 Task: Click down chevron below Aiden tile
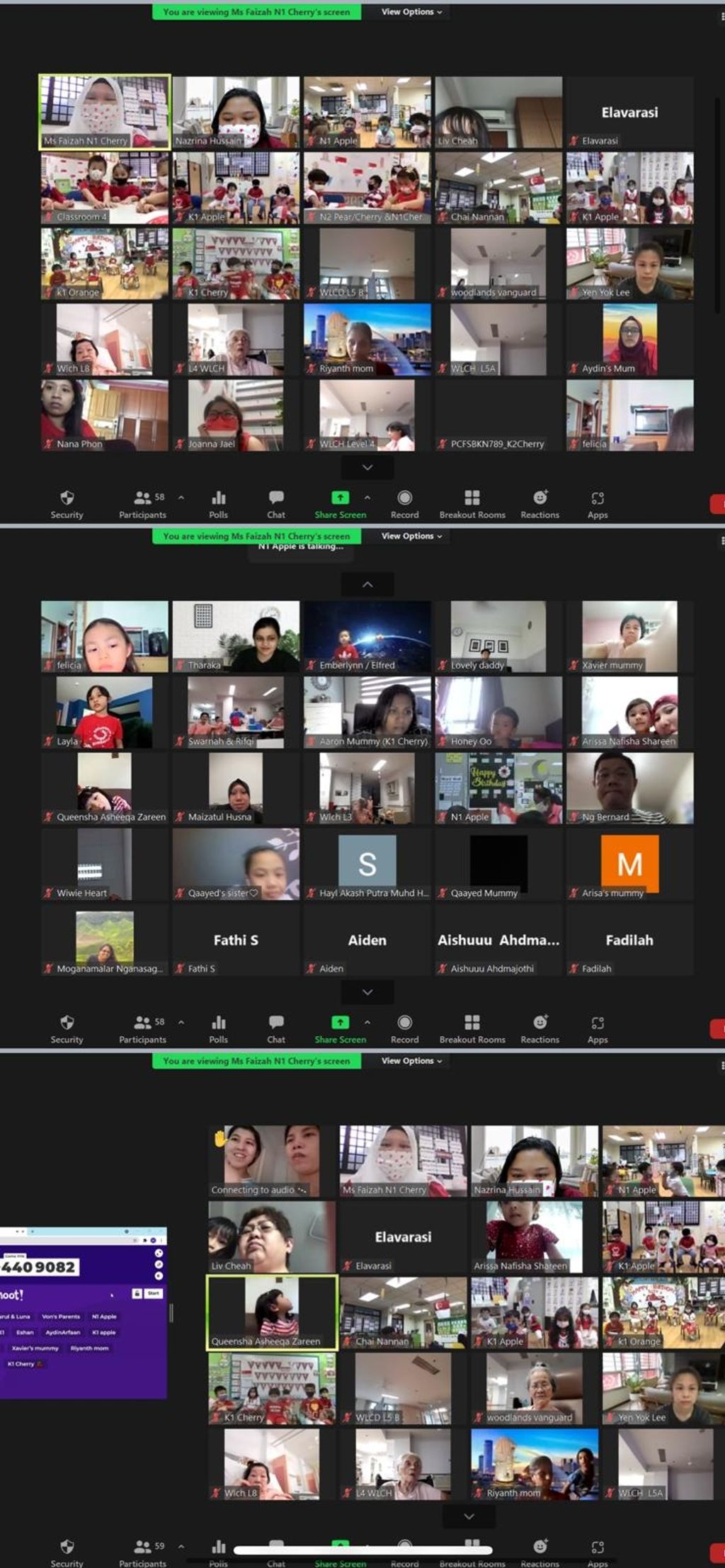coord(367,992)
